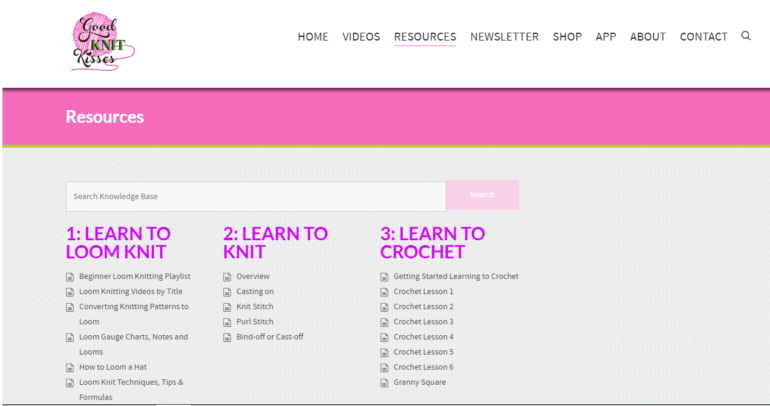
Task: Click document icon beside Crochet Lesson 3
Action: (384, 323)
